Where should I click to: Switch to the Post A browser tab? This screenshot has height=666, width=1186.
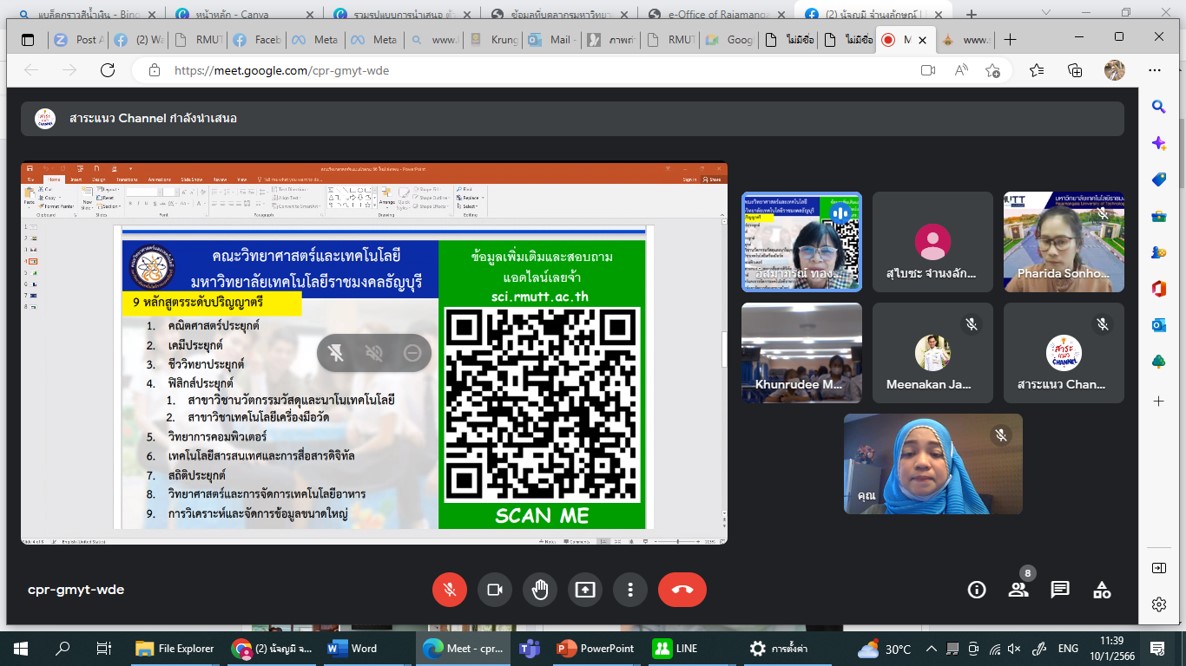tap(79, 40)
